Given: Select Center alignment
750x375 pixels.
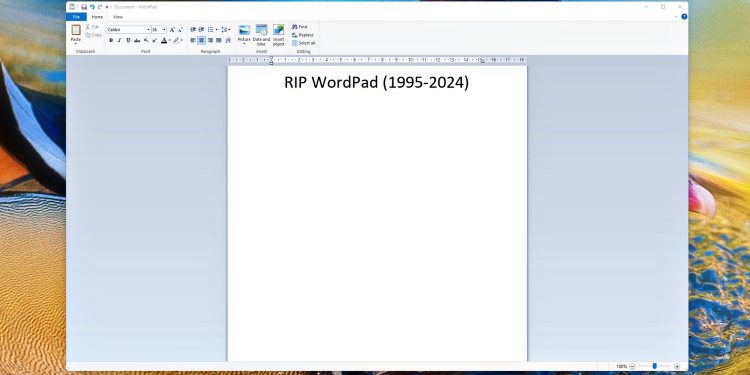Looking at the screenshot, I should (201, 40).
